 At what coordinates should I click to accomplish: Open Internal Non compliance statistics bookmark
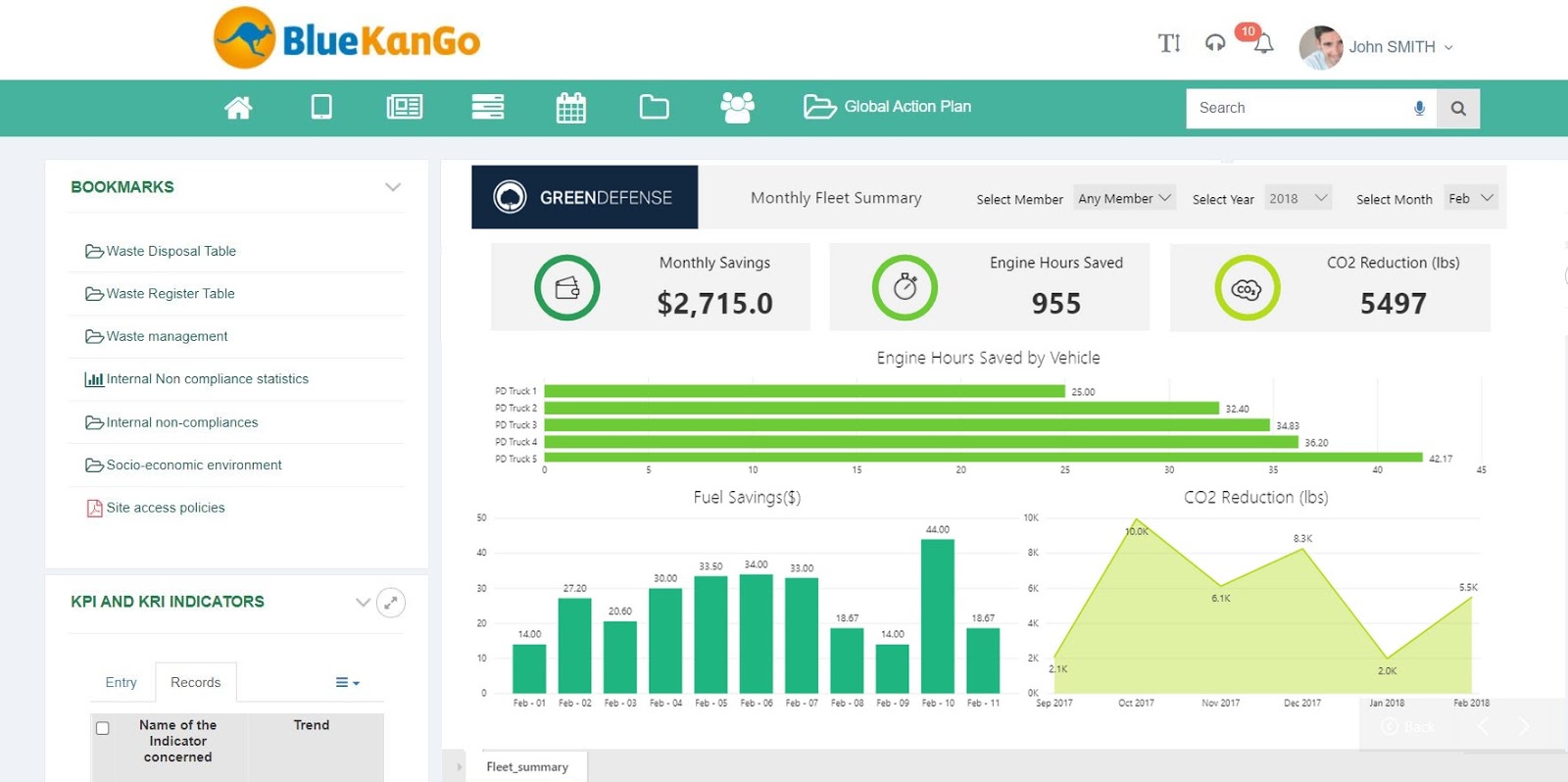point(208,378)
